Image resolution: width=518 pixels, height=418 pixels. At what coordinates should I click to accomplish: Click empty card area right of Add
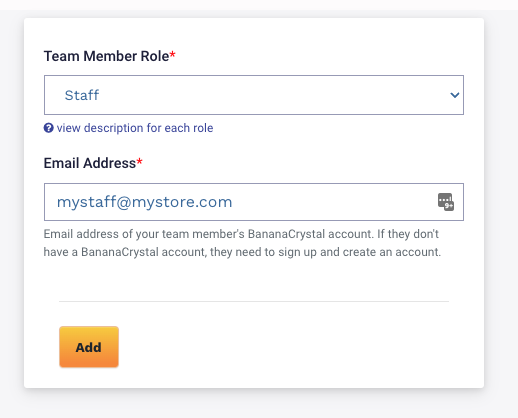pyautogui.click(x=283, y=347)
